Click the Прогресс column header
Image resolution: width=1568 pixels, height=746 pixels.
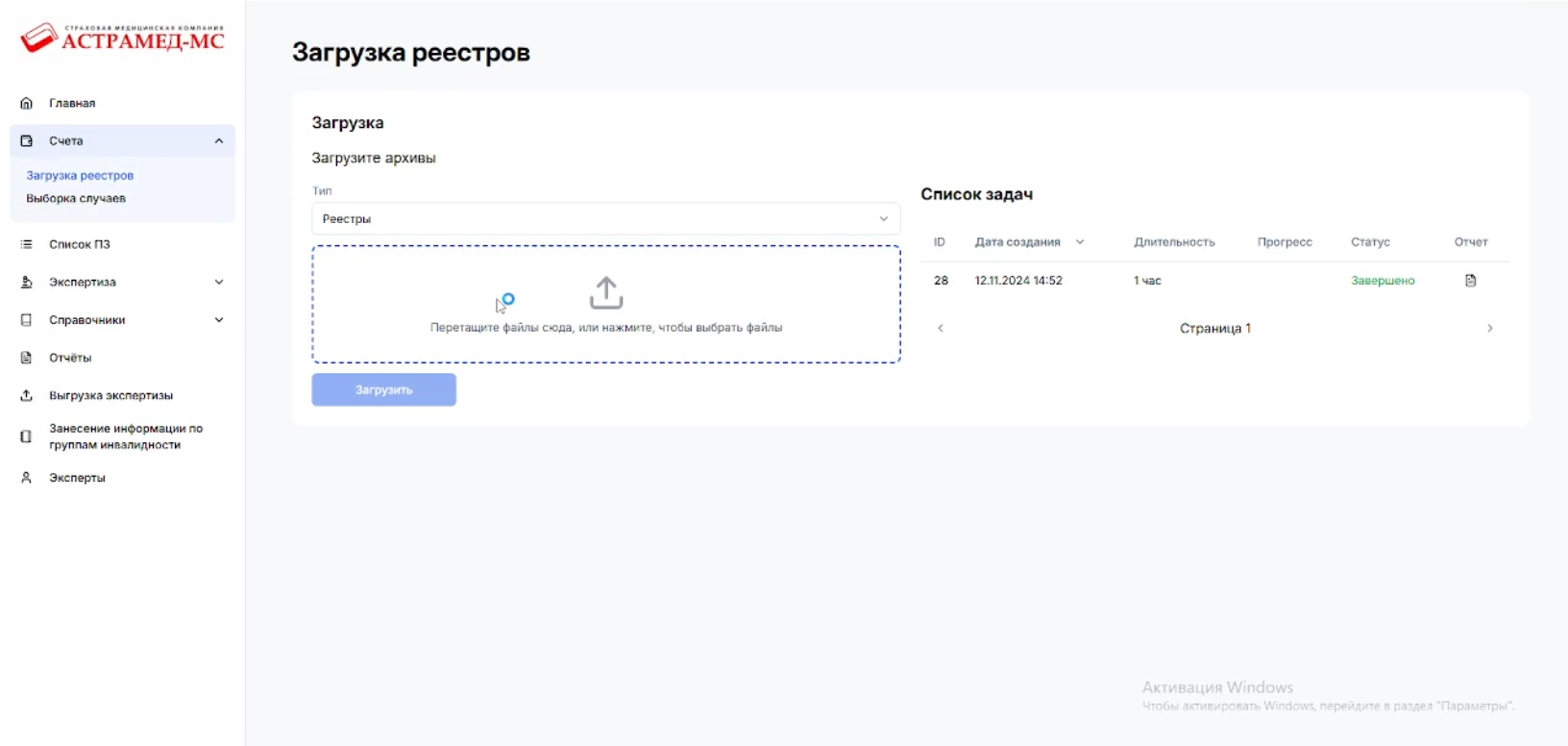1285,242
